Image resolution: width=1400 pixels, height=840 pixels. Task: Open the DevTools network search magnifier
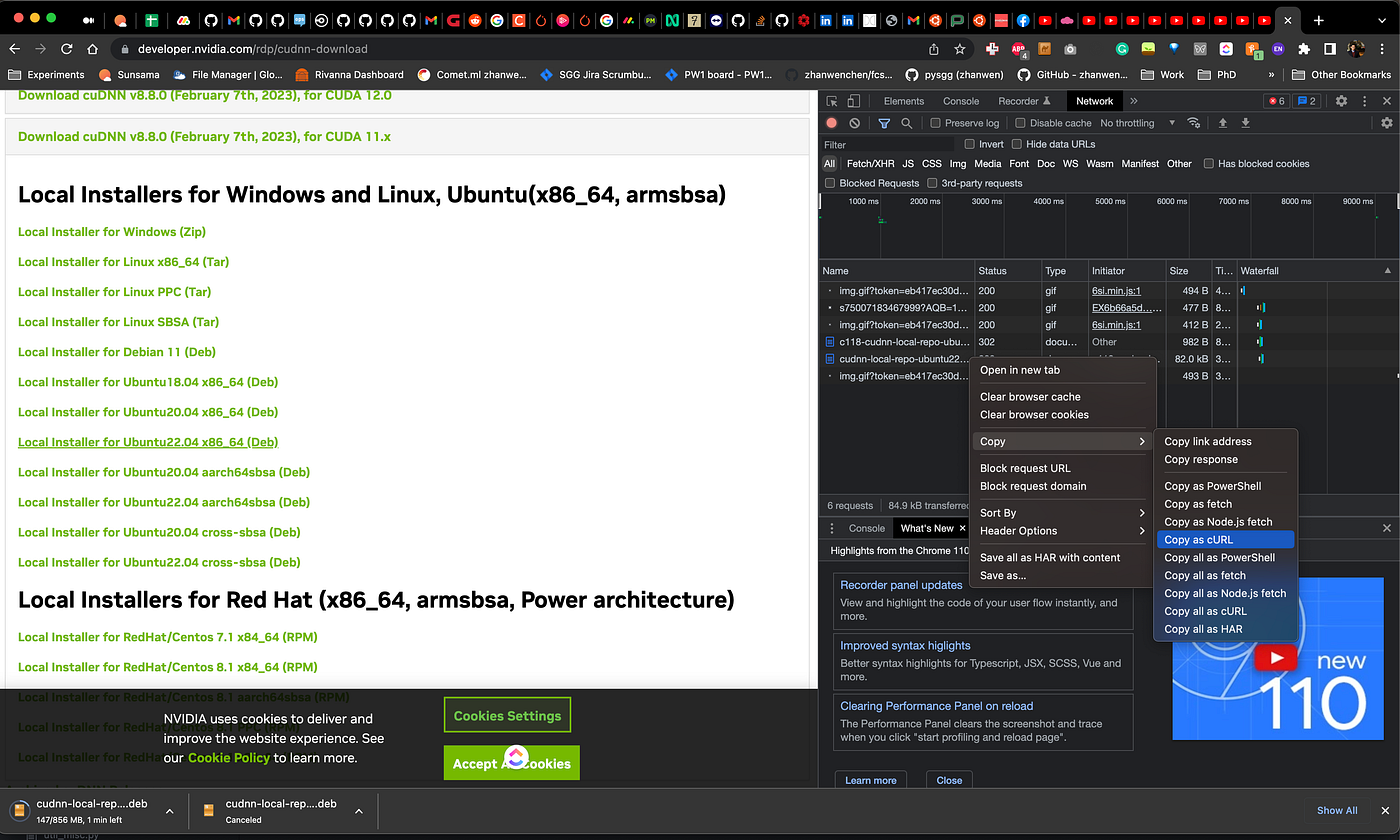click(907, 123)
